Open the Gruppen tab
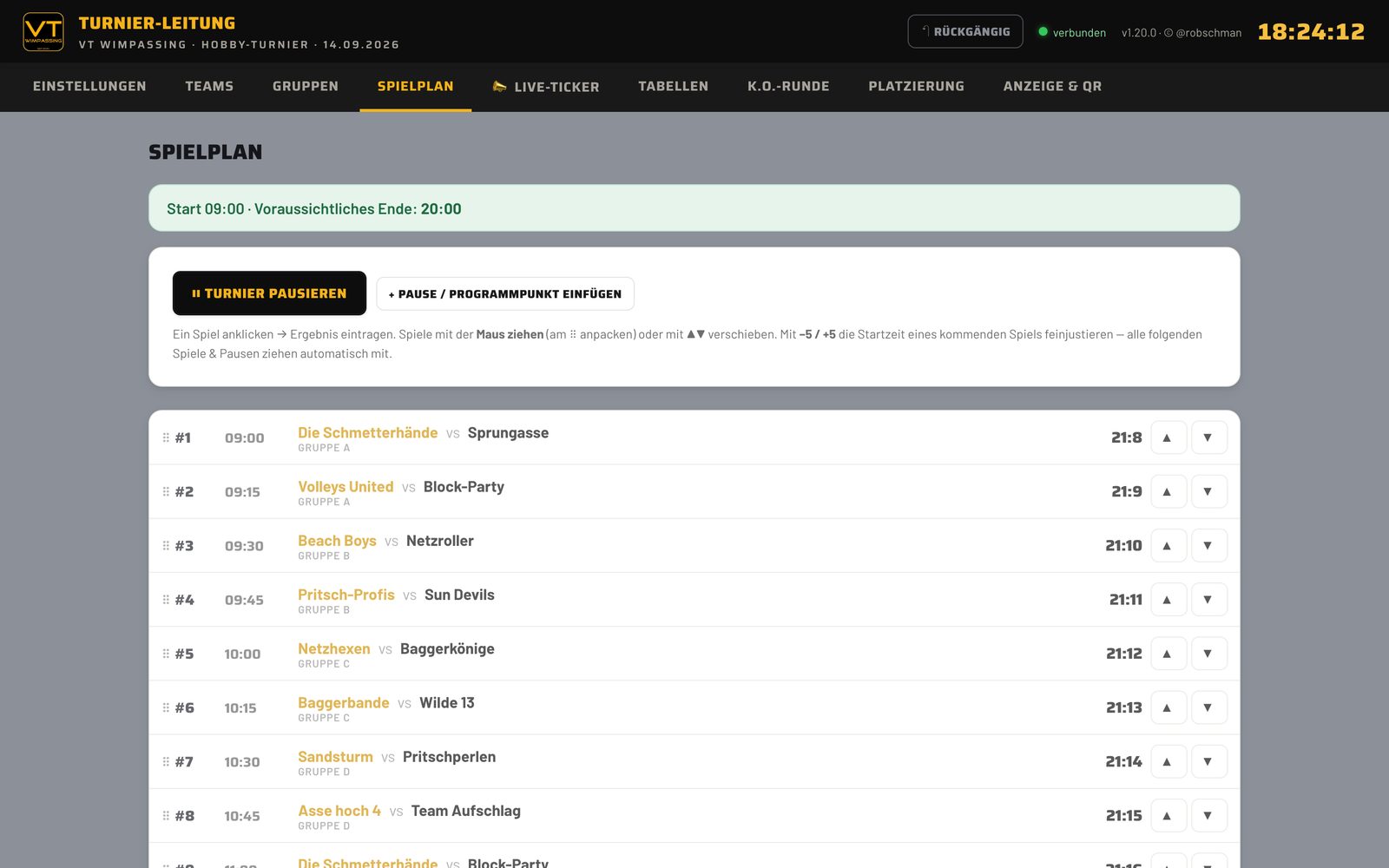 tap(306, 86)
